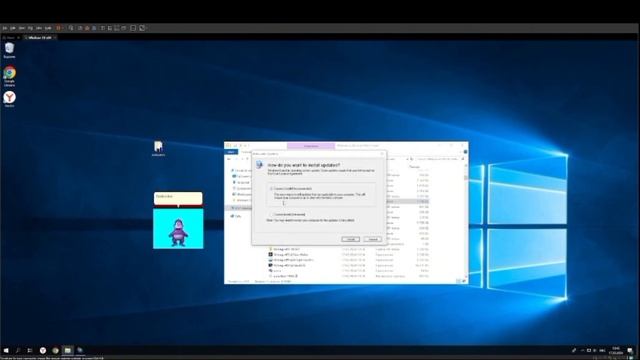Switch Explorer to details view
Screen dimensions: 640x360
pos(458,281)
